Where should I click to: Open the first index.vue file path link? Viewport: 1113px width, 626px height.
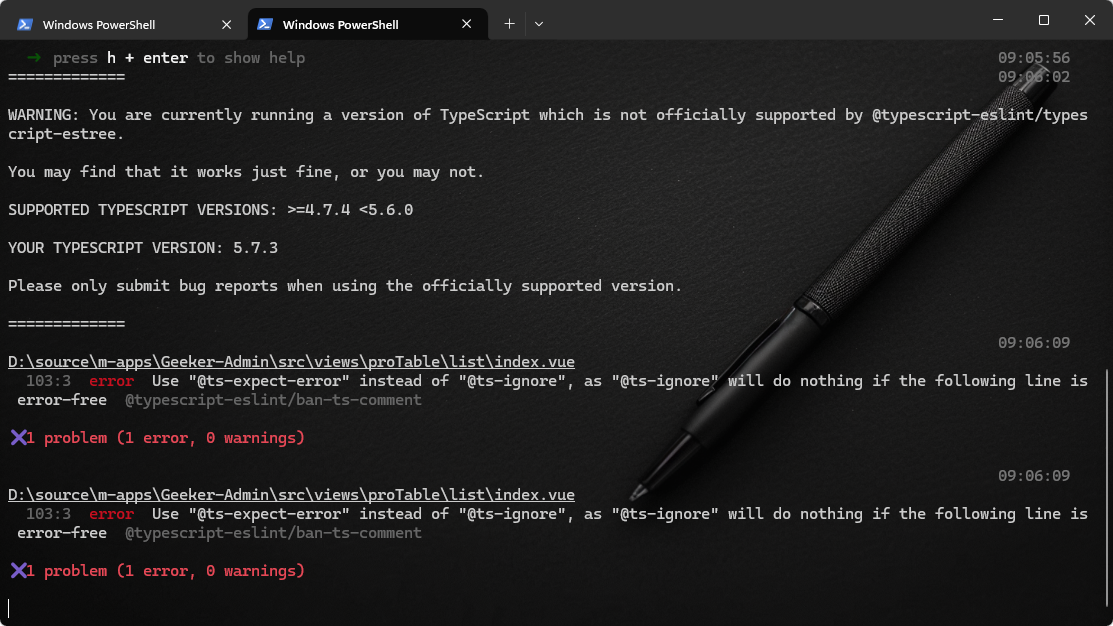291,361
